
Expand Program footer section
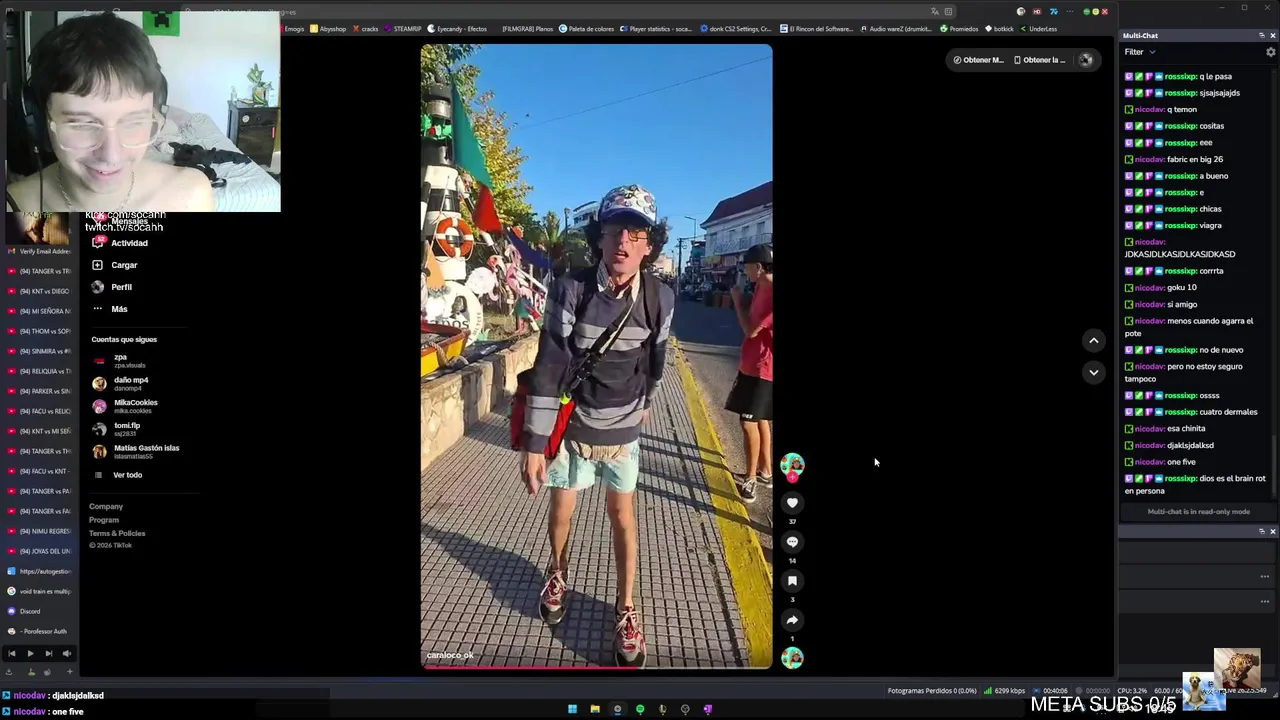(104, 520)
